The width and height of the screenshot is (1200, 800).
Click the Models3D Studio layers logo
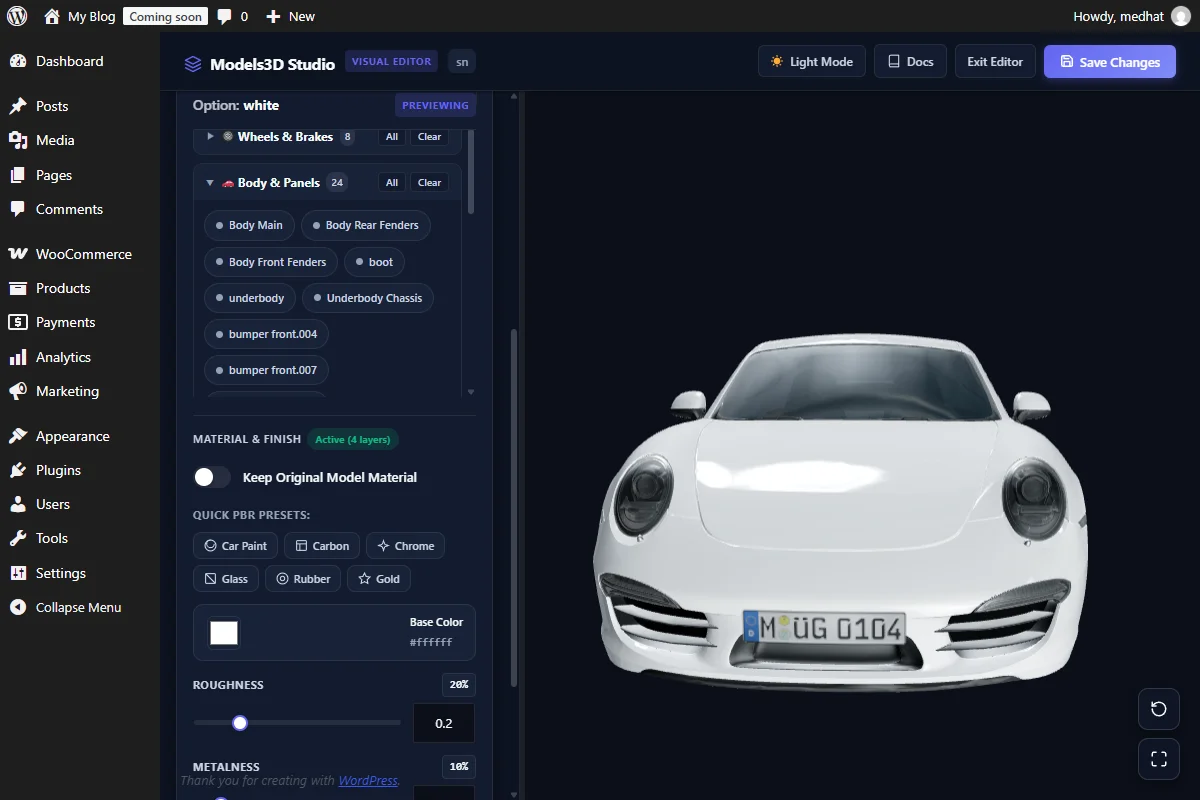coord(193,64)
